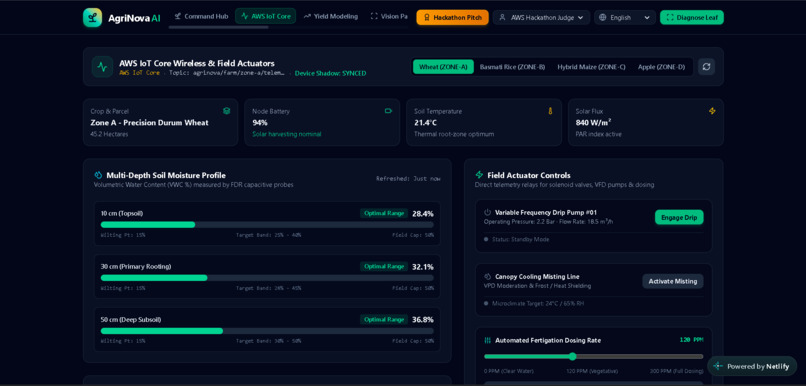
Task: Click the 120 PPM dosing value
Action: (691, 340)
